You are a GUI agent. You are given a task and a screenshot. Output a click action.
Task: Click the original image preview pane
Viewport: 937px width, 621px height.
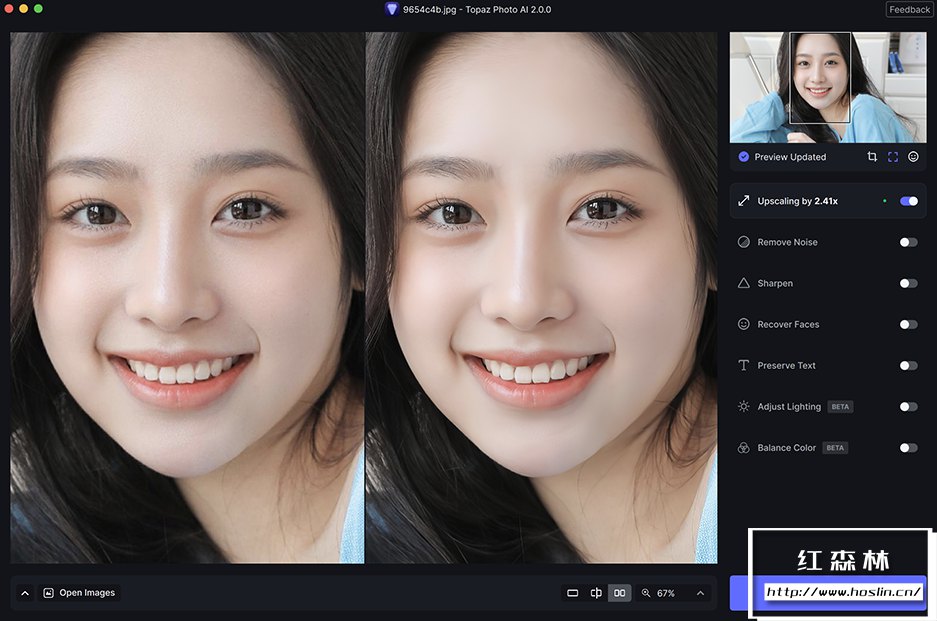187,298
